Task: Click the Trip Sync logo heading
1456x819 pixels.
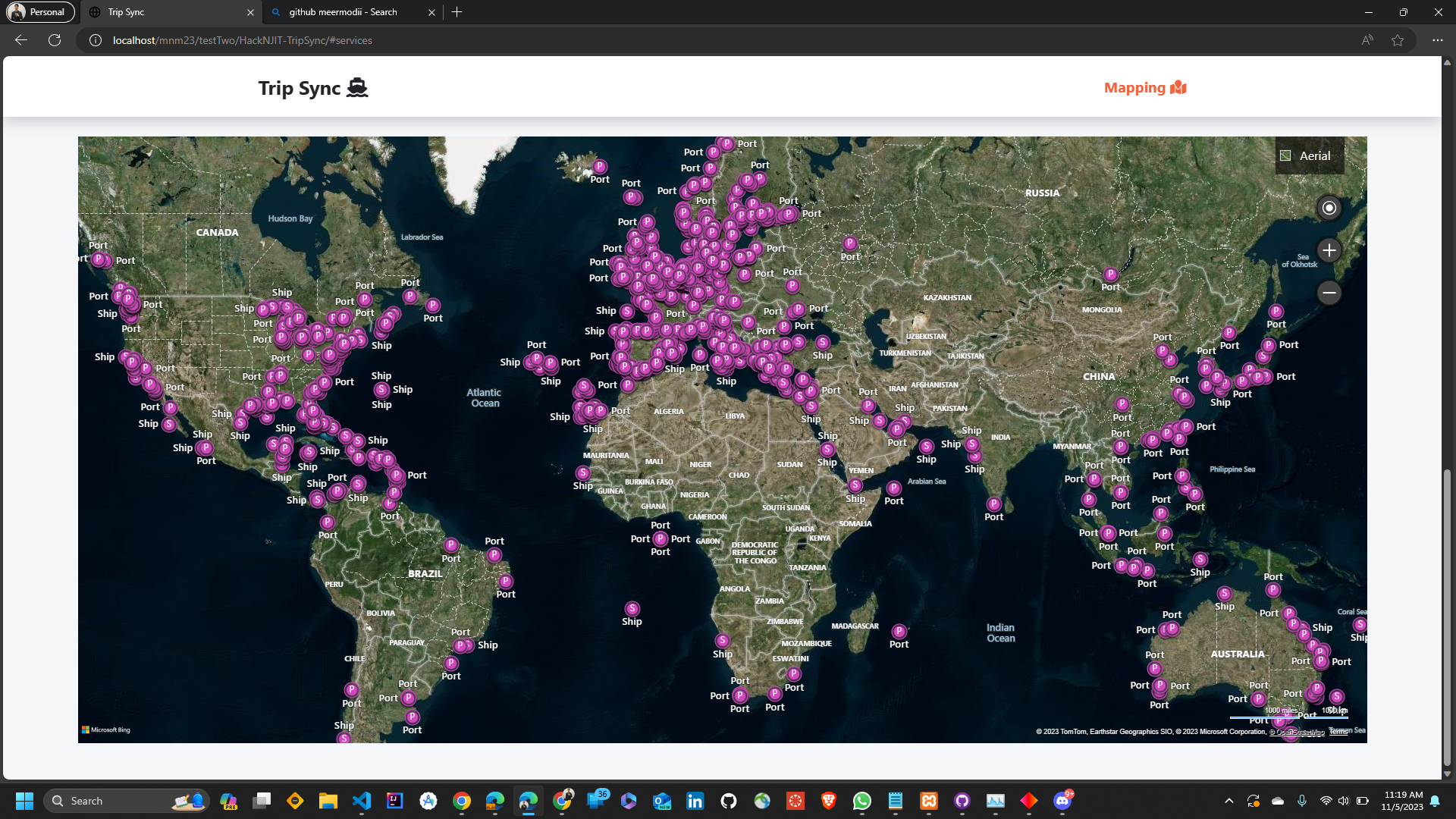Action: tap(312, 88)
